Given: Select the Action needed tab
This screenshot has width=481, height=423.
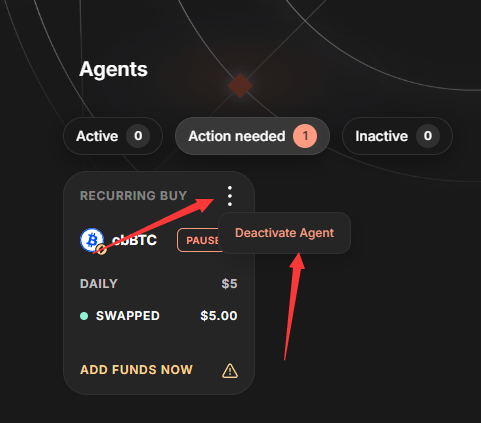Looking at the screenshot, I should click(252, 136).
